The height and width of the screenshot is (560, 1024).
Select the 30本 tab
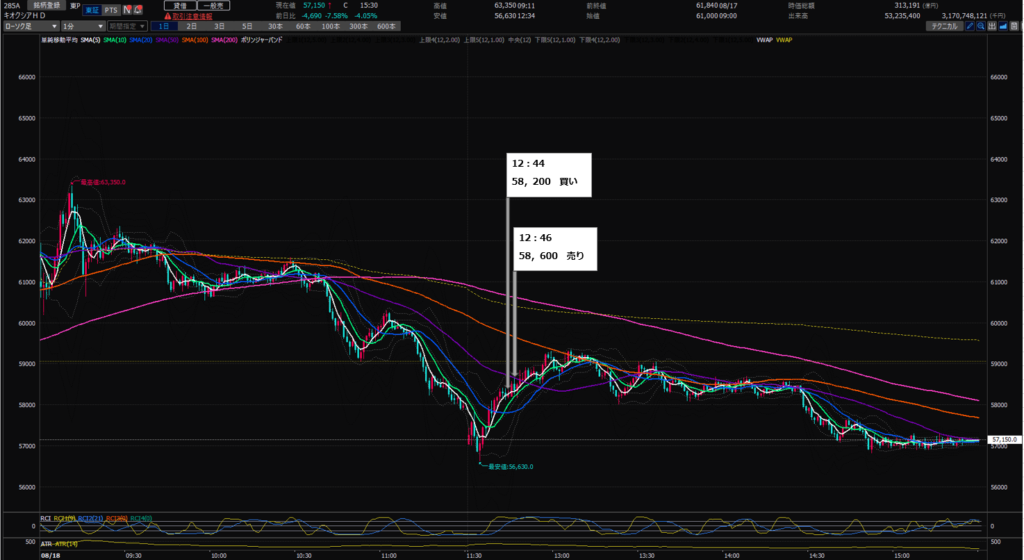276,26
